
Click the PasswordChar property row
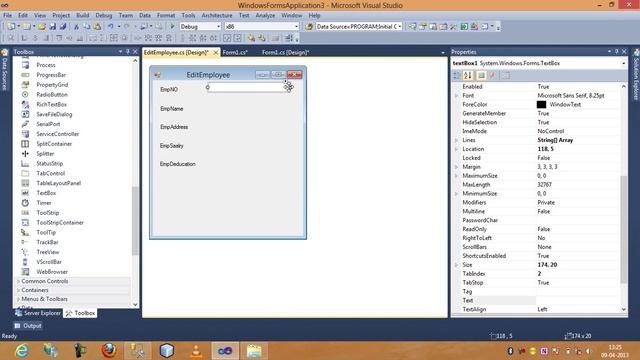536,220
